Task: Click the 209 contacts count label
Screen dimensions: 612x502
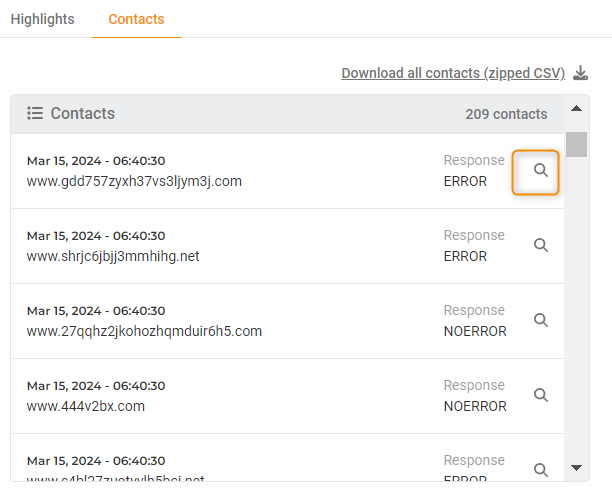Action: pyautogui.click(x=506, y=114)
